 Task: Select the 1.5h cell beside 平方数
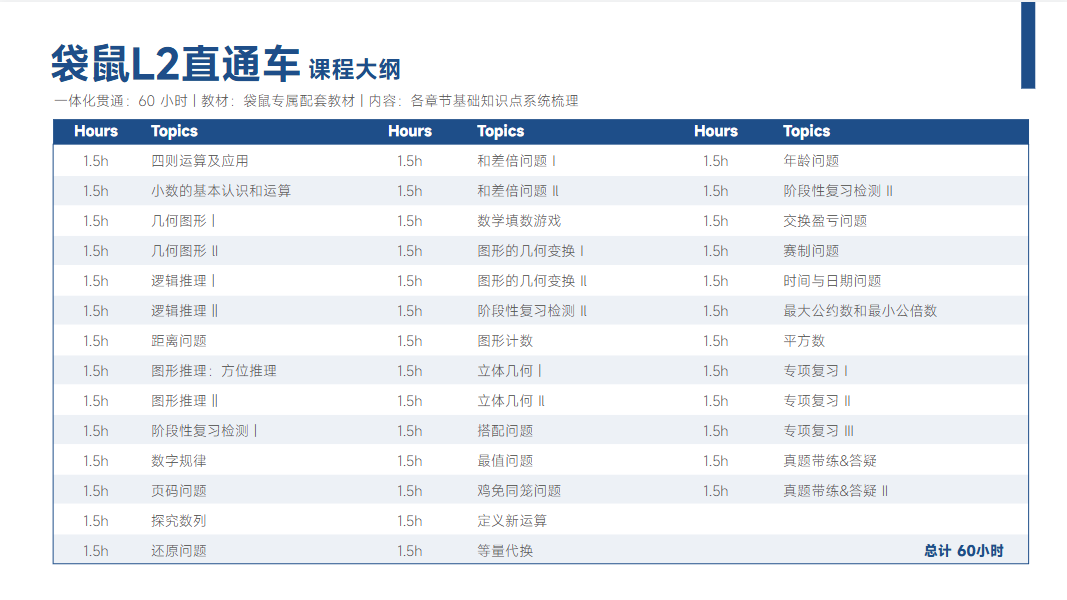click(715, 341)
